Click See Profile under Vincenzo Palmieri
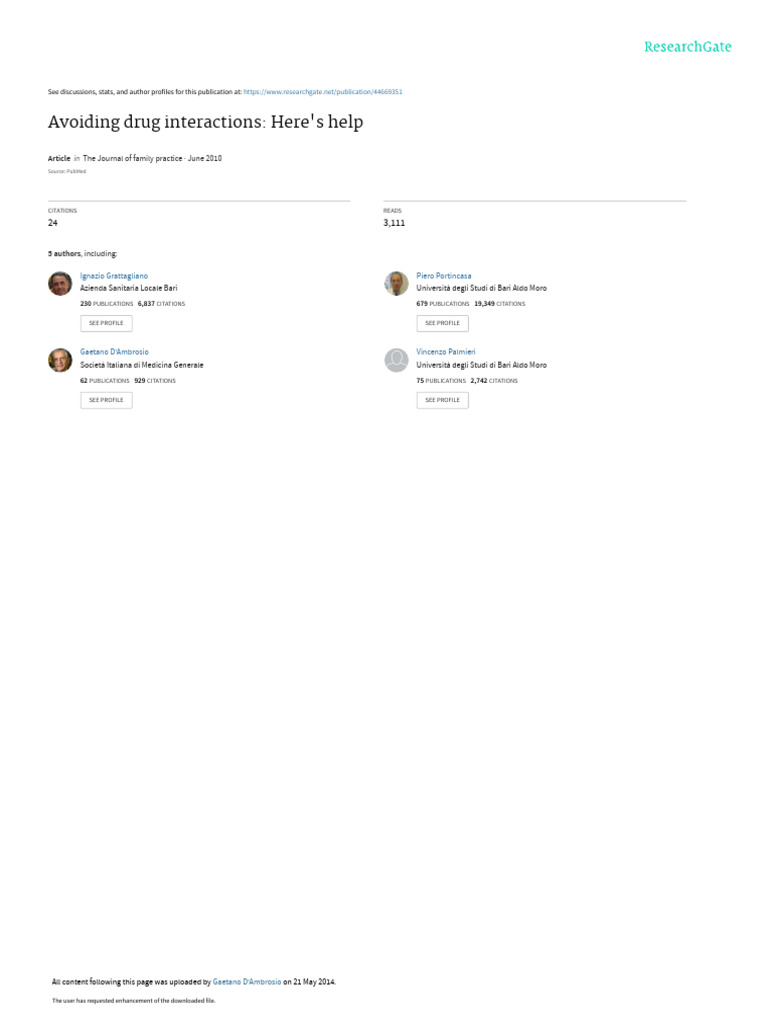768x1024 pixels. click(x=443, y=400)
